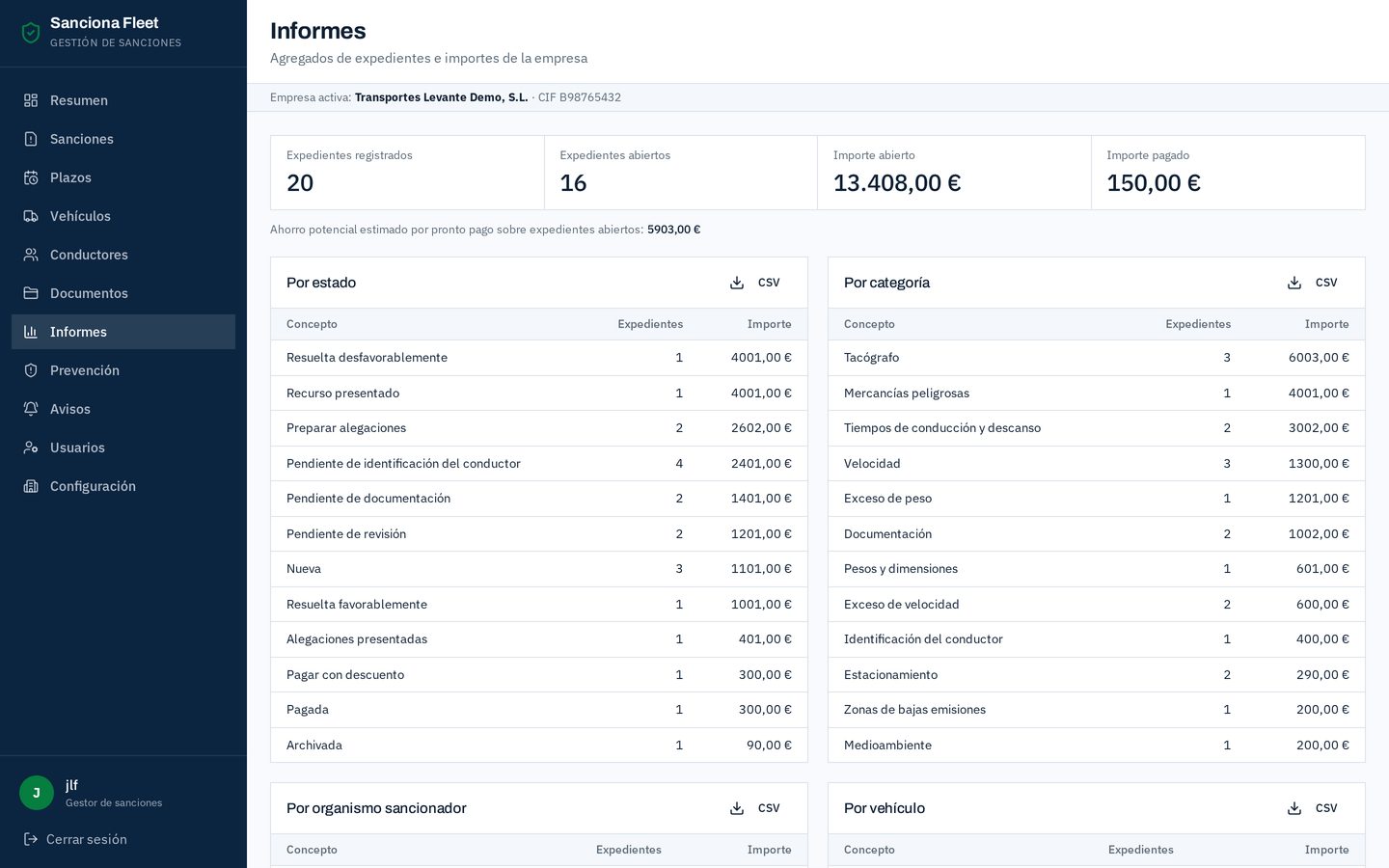Export Por categoría table as CSV

coord(1313,283)
